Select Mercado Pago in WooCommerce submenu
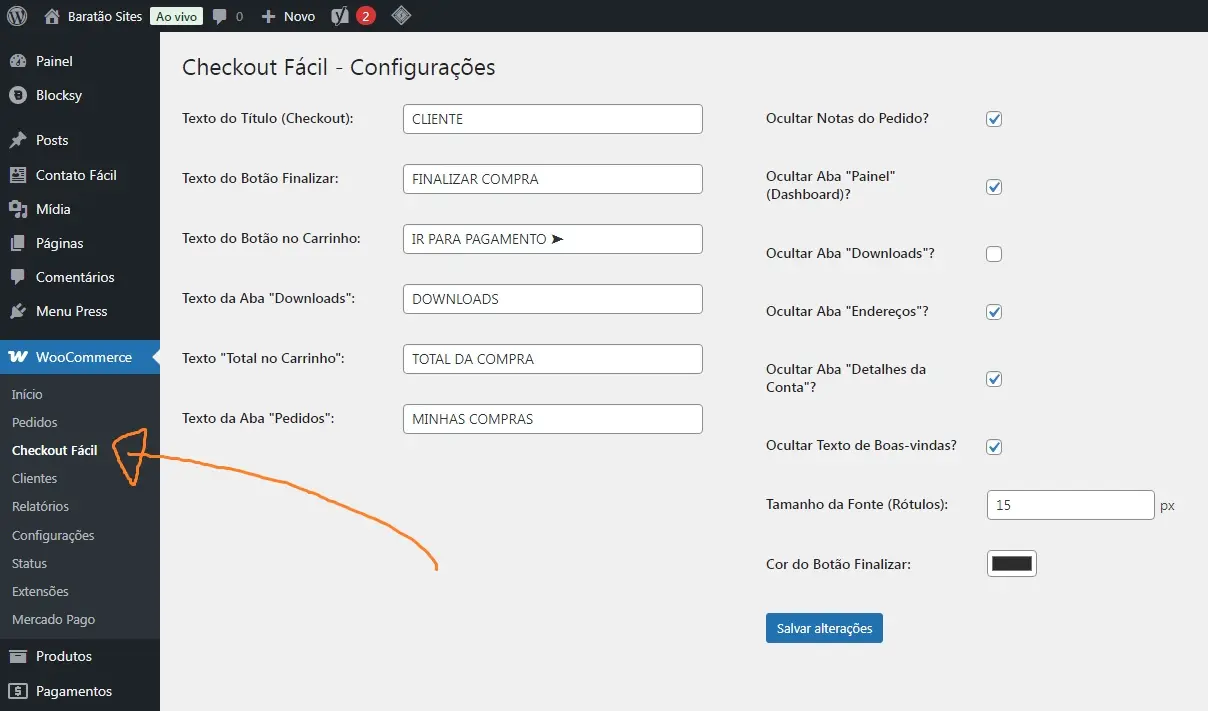Viewport: 1208px width, 711px height. (53, 619)
